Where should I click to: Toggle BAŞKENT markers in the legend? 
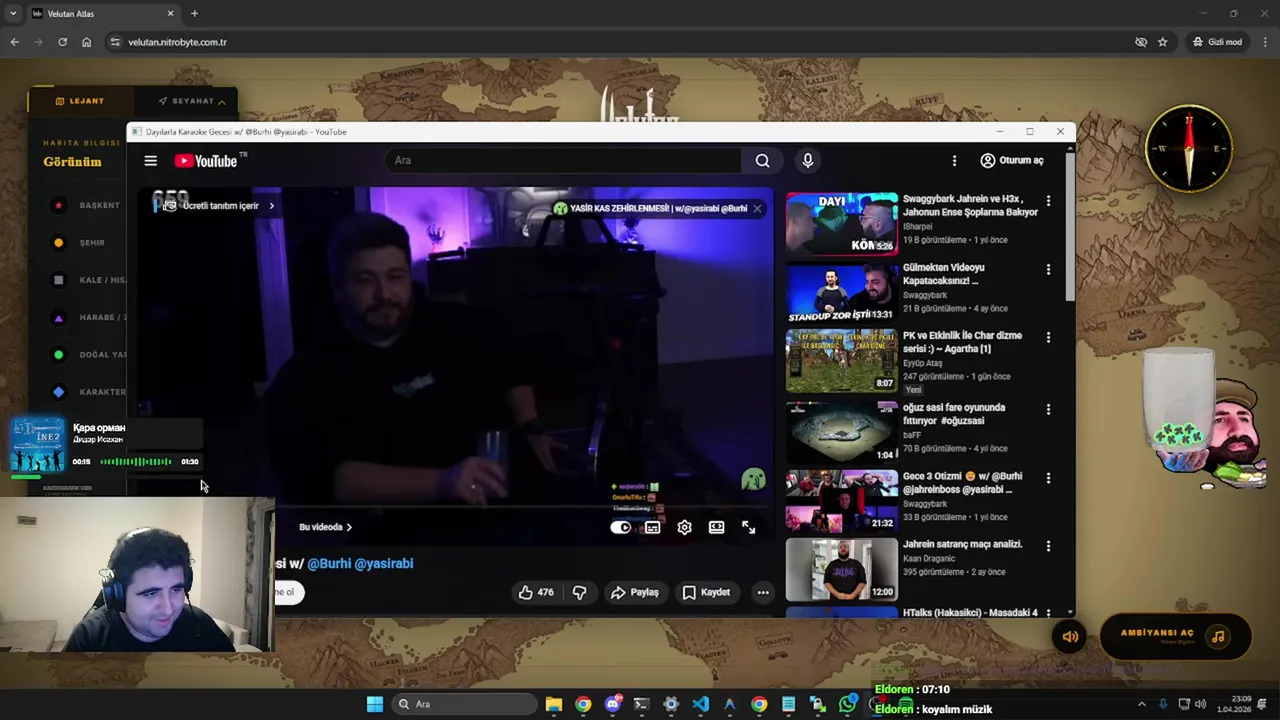(x=88, y=205)
